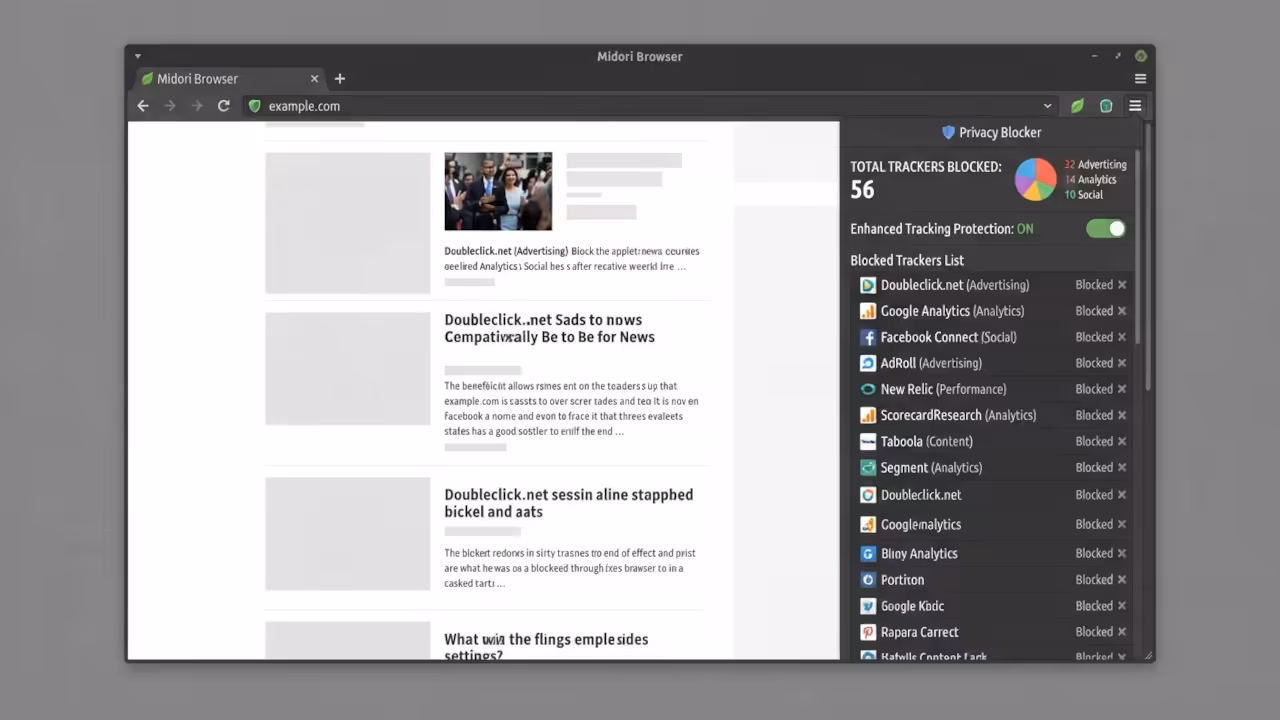Close the Midori Browser tab
Image resolution: width=1280 pixels, height=720 pixels.
point(315,79)
